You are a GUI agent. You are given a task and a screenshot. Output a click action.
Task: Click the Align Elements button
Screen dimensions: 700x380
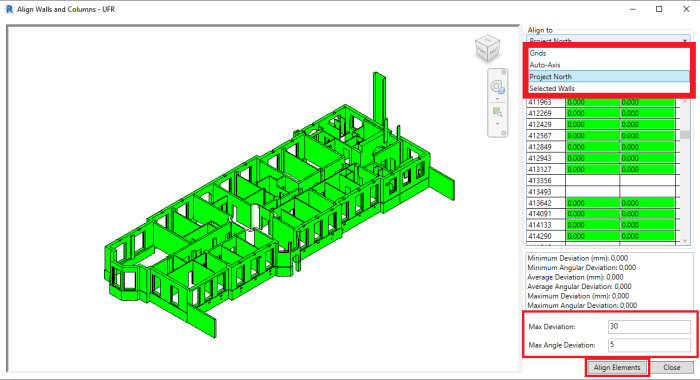(617, 367)
